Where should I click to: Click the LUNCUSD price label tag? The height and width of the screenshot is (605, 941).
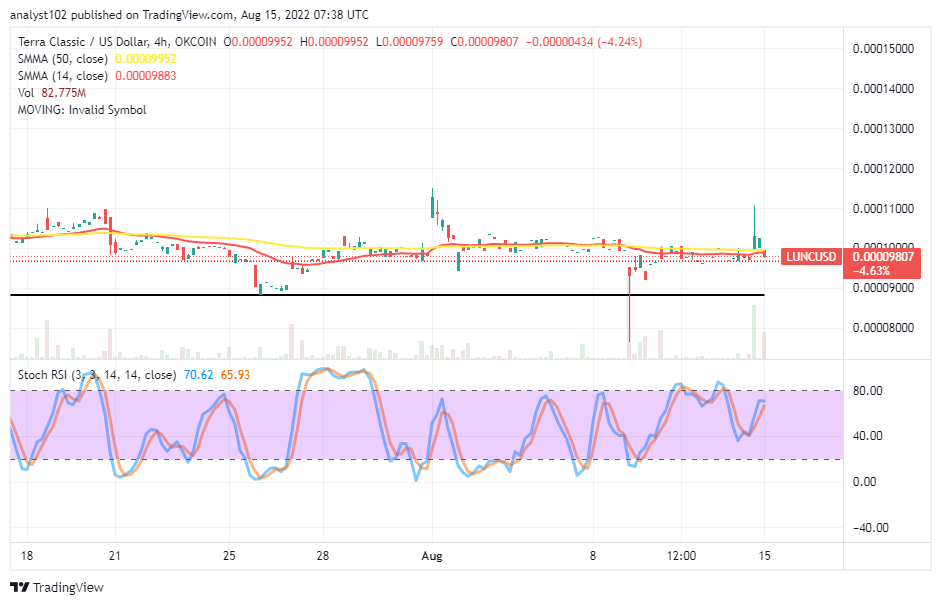811,257
